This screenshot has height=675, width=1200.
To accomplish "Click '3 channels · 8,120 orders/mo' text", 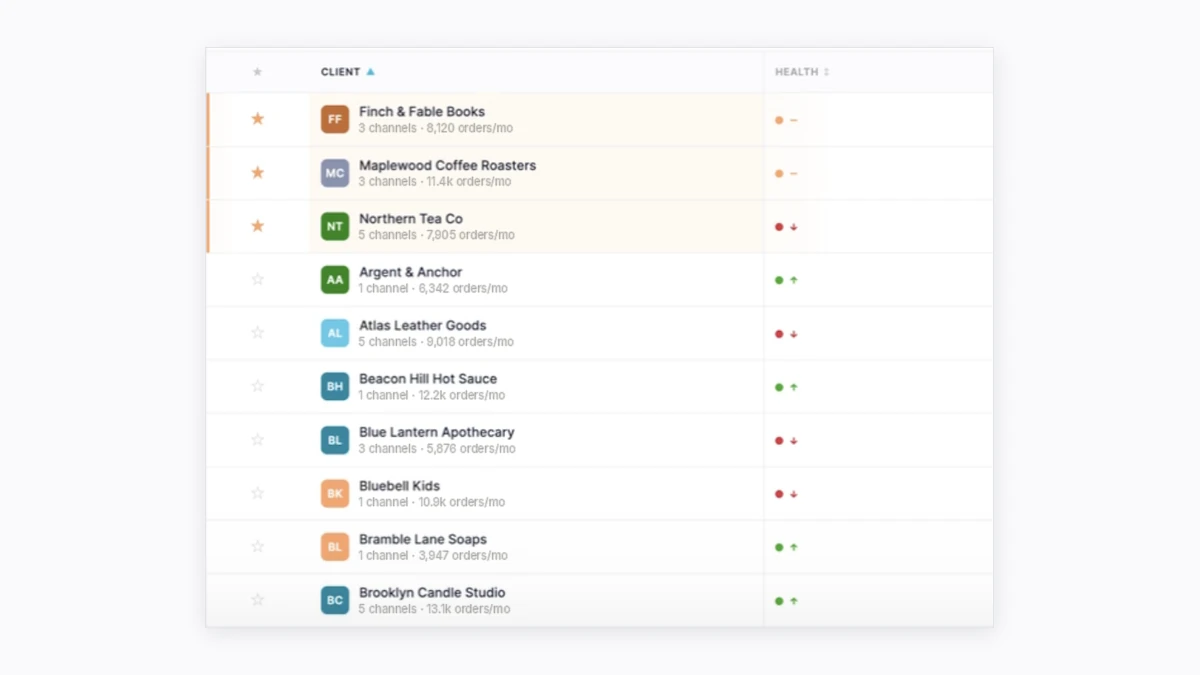I will click(x=436, y=128).
